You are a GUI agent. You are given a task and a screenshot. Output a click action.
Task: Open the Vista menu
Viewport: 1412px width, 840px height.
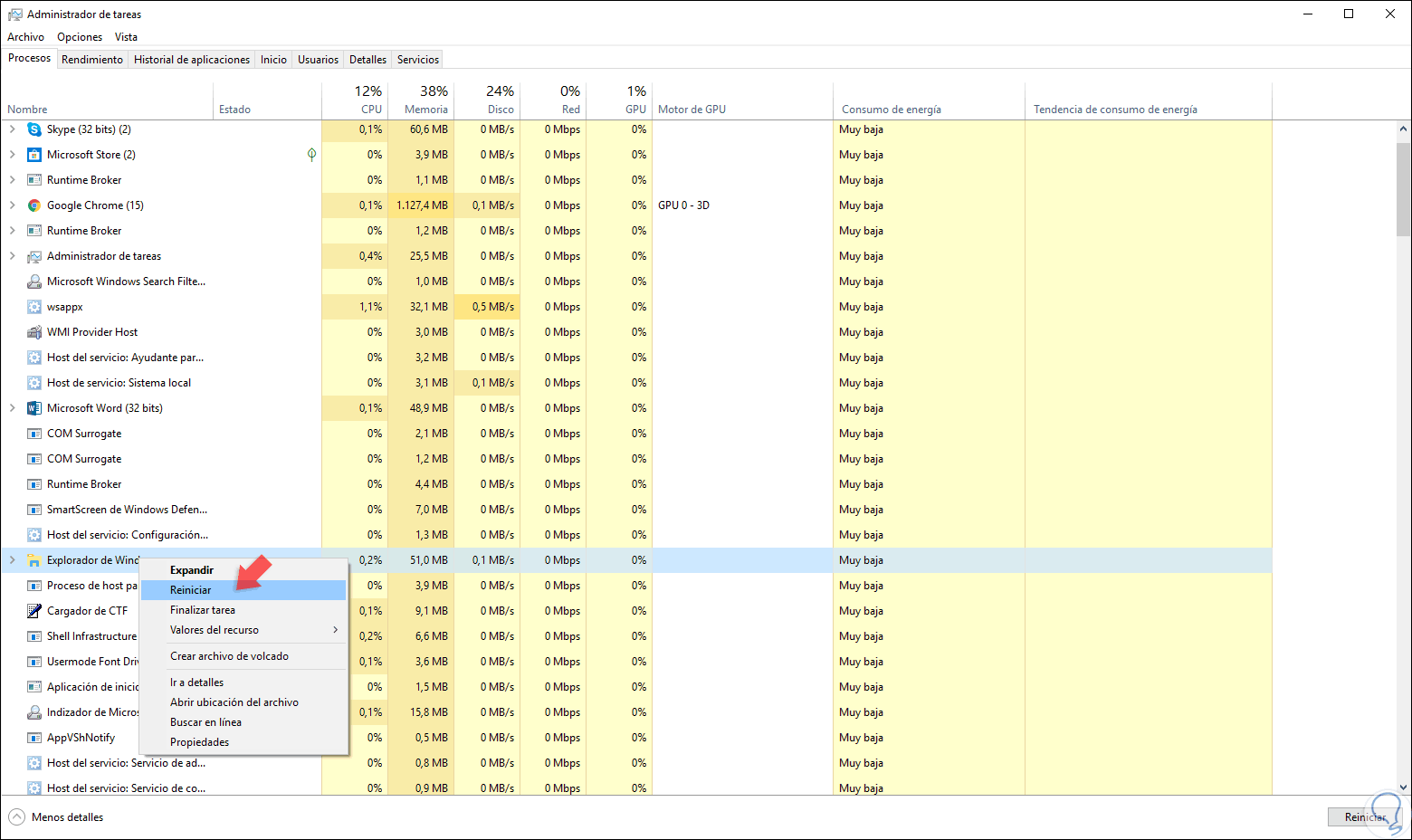click(x=126, y=37)
